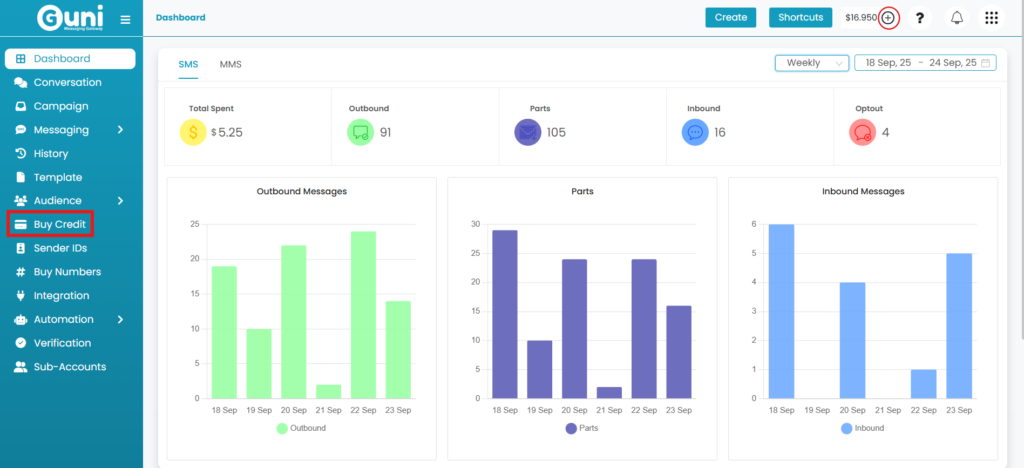Click the add credit plus icon
The image size is (1024, 468).
[x=888, y=18]
